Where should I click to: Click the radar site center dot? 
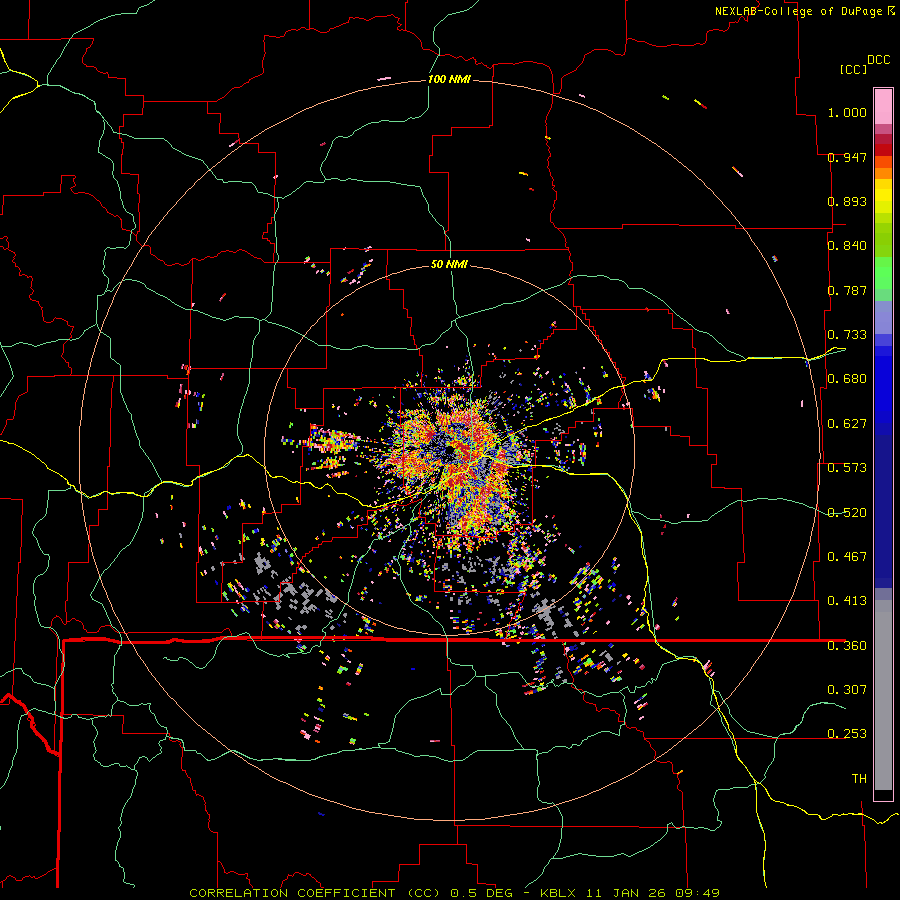(450, 452)
